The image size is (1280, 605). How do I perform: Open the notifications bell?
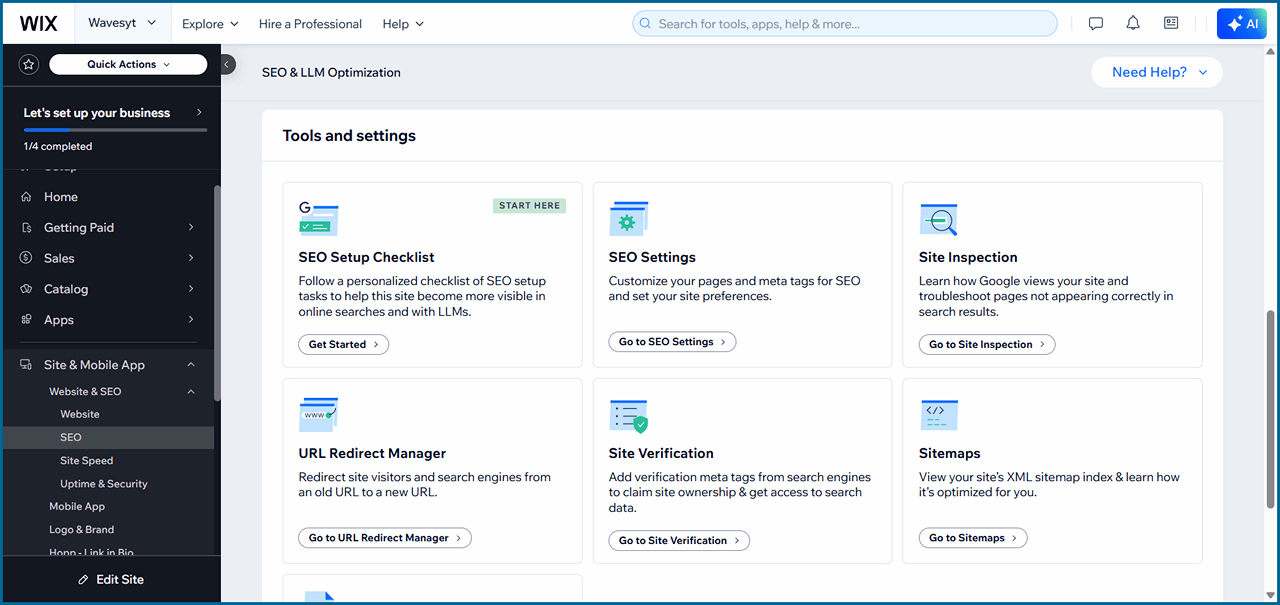(x=1133, y=24)
